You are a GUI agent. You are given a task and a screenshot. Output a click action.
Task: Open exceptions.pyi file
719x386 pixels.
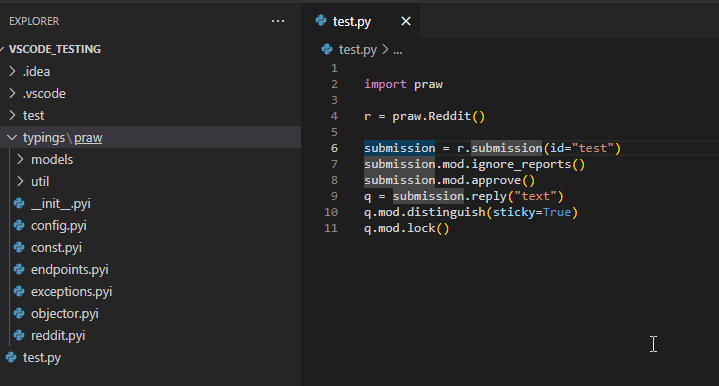pos(72,292)
